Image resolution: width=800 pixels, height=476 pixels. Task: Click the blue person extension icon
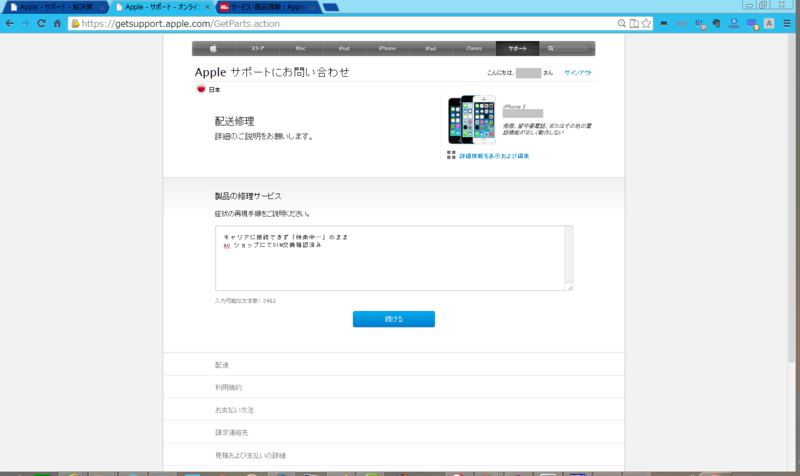(x=734, y=23)
